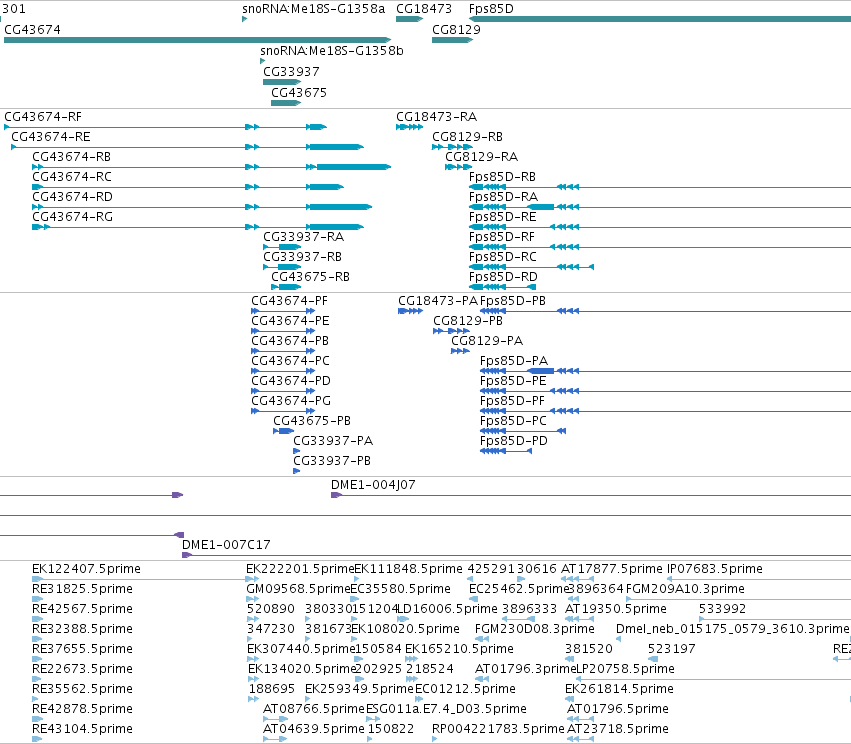The width and height of the screenshot is (851, 744).
Task: Select EST IP07683.5prime
Action: point(715,569)
